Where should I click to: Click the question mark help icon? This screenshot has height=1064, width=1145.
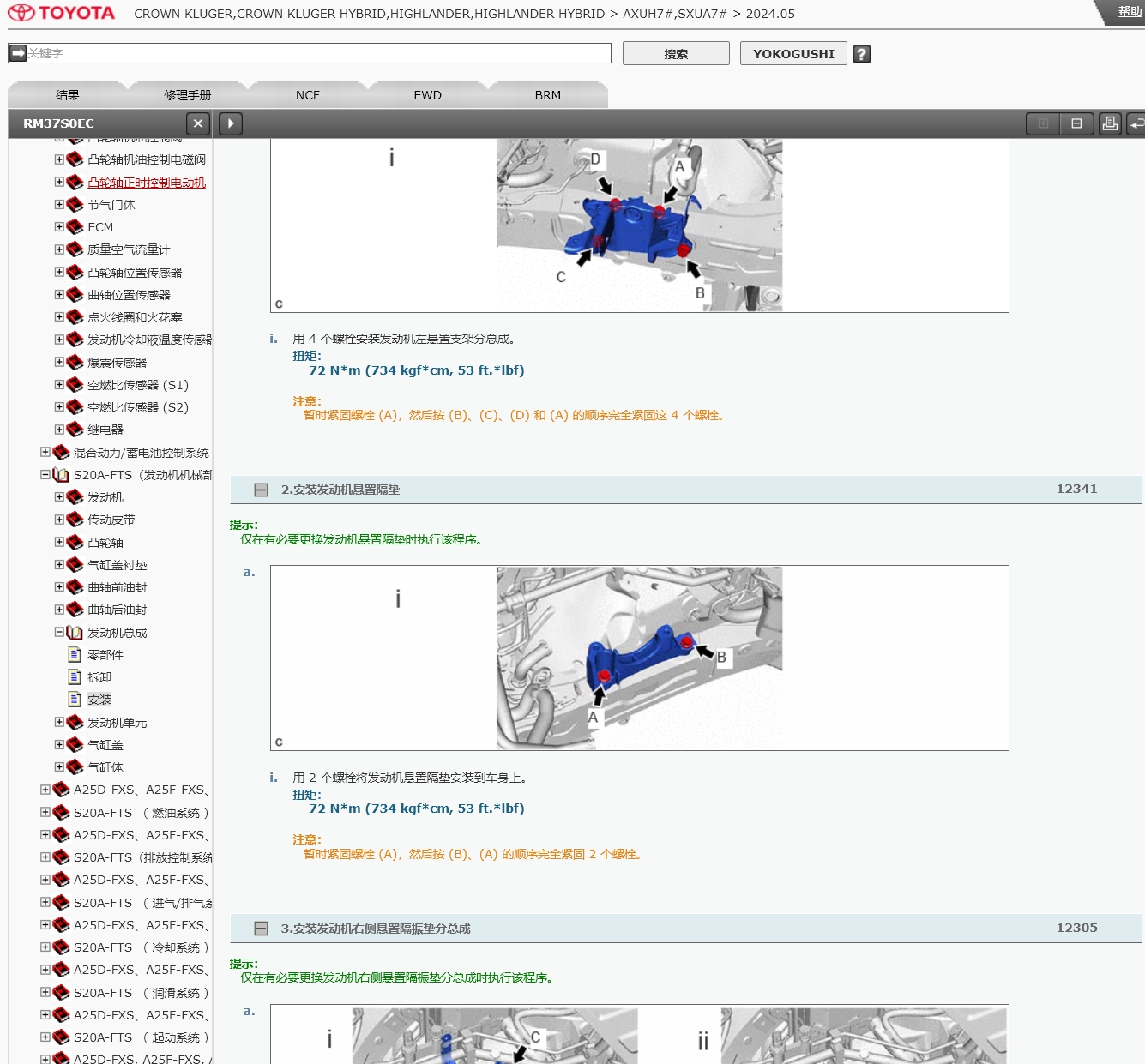pos(862,54)
